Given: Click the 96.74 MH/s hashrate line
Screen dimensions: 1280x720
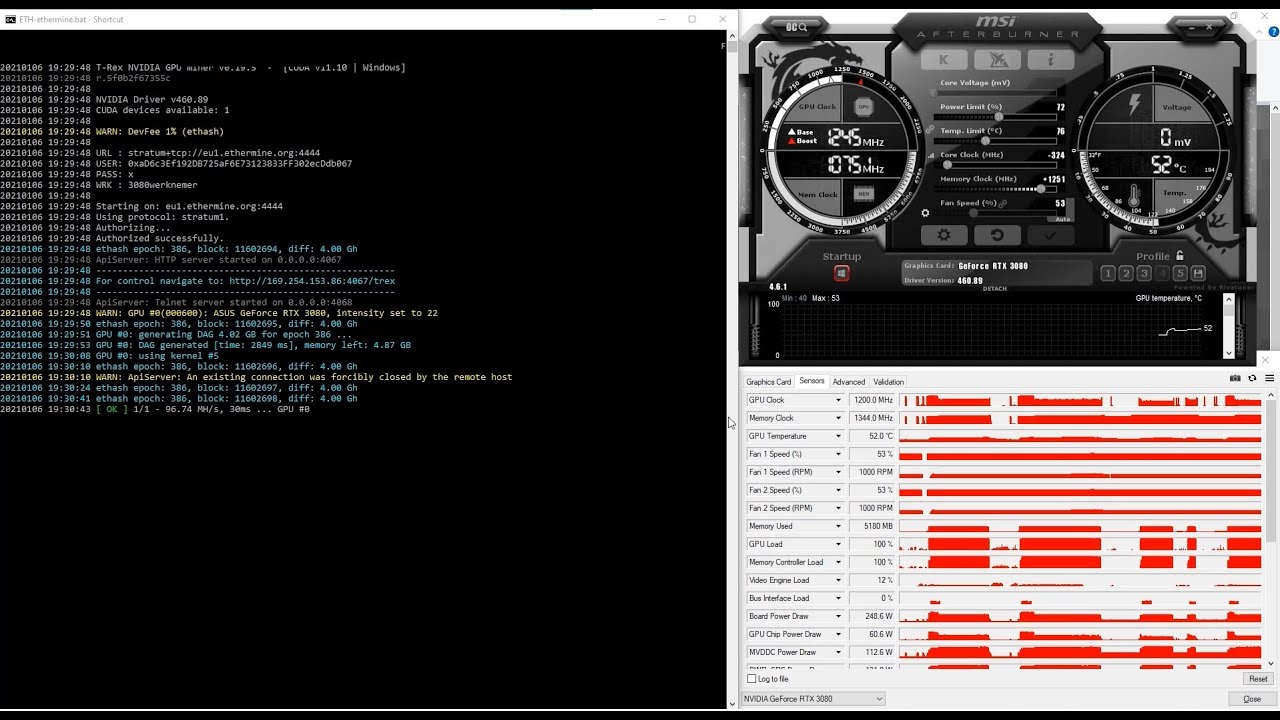Looking at the screenshot, I should (x=155, y=409).
